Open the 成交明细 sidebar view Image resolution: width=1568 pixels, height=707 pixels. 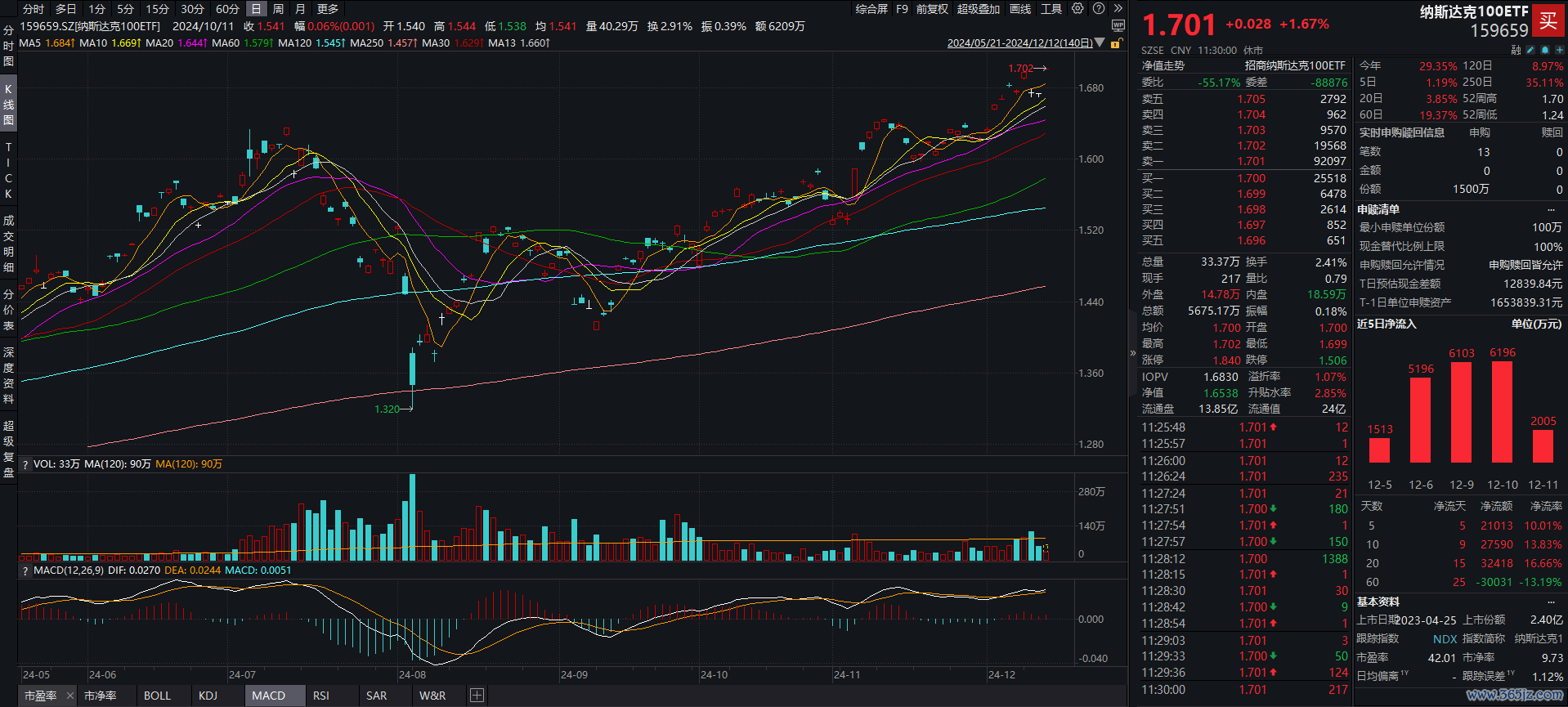point(8,244)
